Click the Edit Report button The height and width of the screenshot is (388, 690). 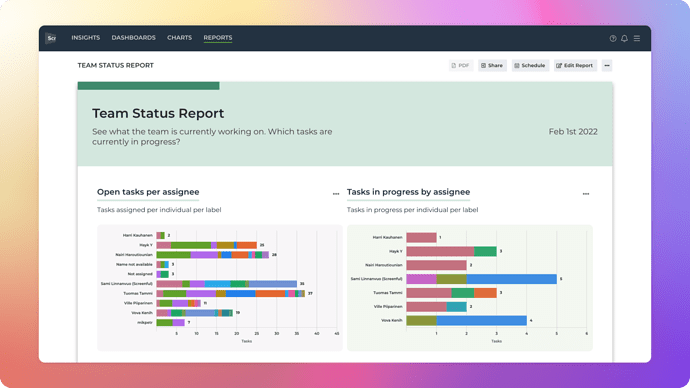coord(575,66)
